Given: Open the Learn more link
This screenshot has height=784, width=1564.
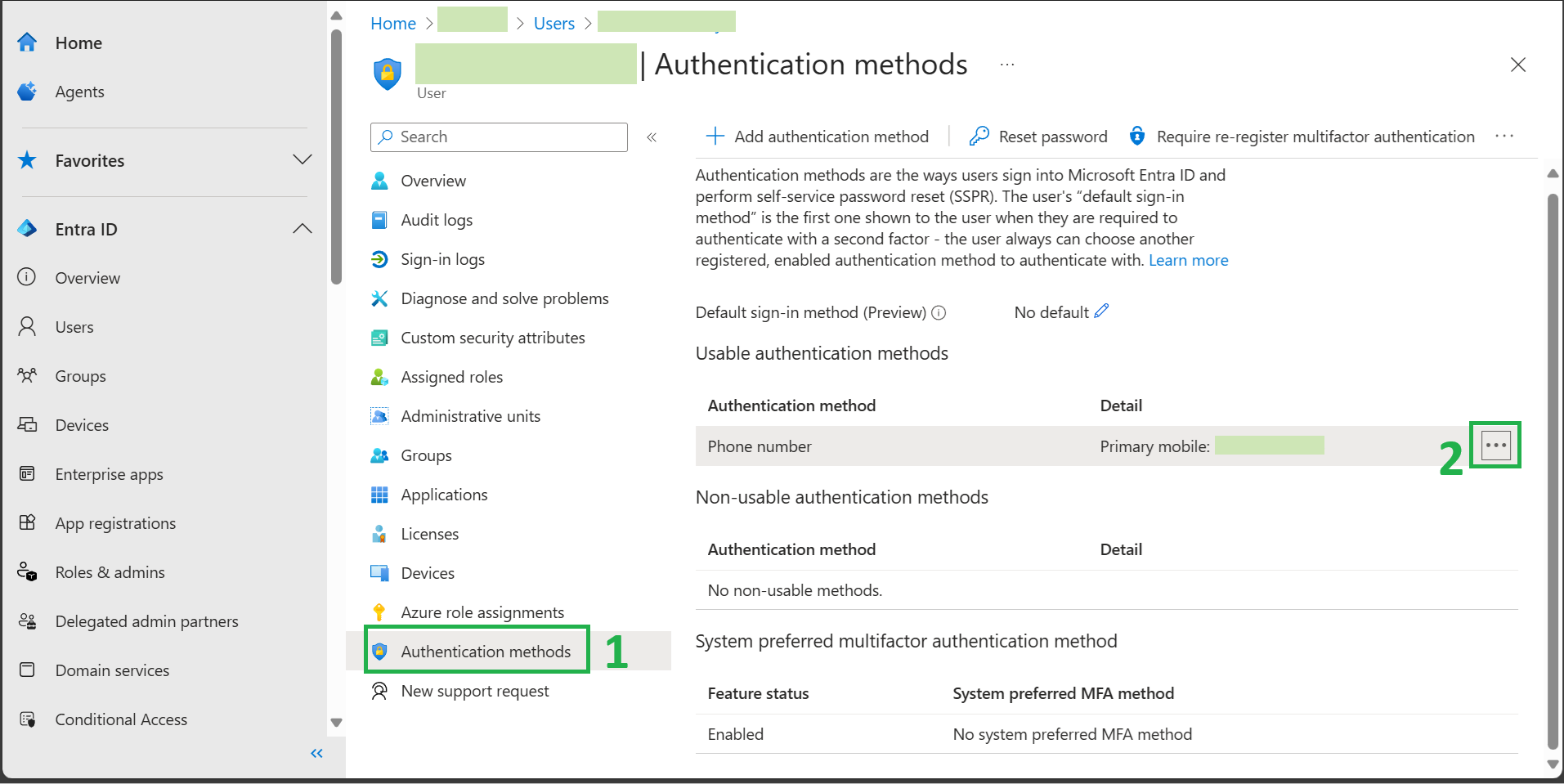Looking at the screenshot, I should (1188, 260).
